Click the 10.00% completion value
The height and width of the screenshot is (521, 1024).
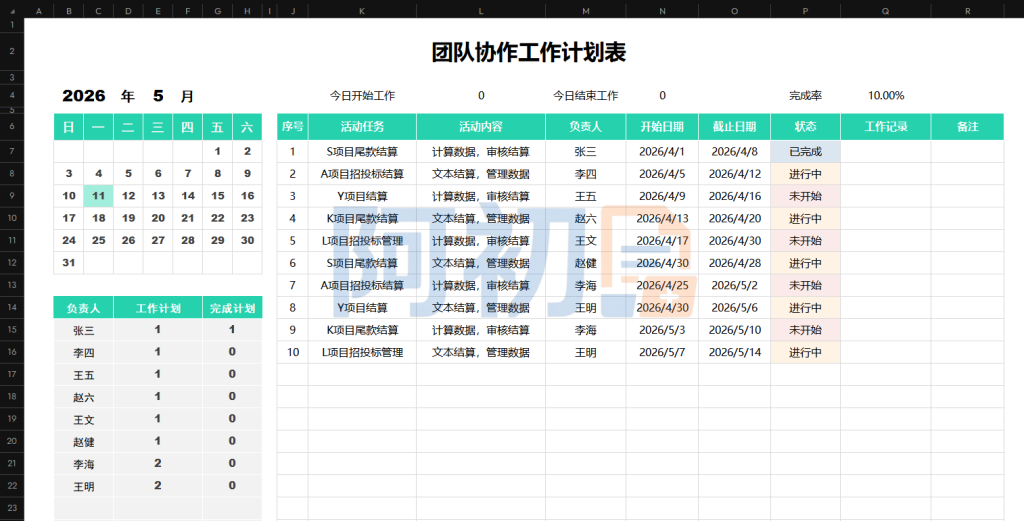886,95
